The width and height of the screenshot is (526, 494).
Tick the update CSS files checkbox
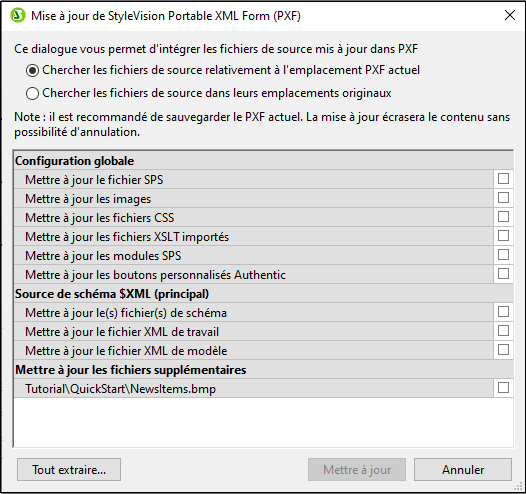point(503,217)
